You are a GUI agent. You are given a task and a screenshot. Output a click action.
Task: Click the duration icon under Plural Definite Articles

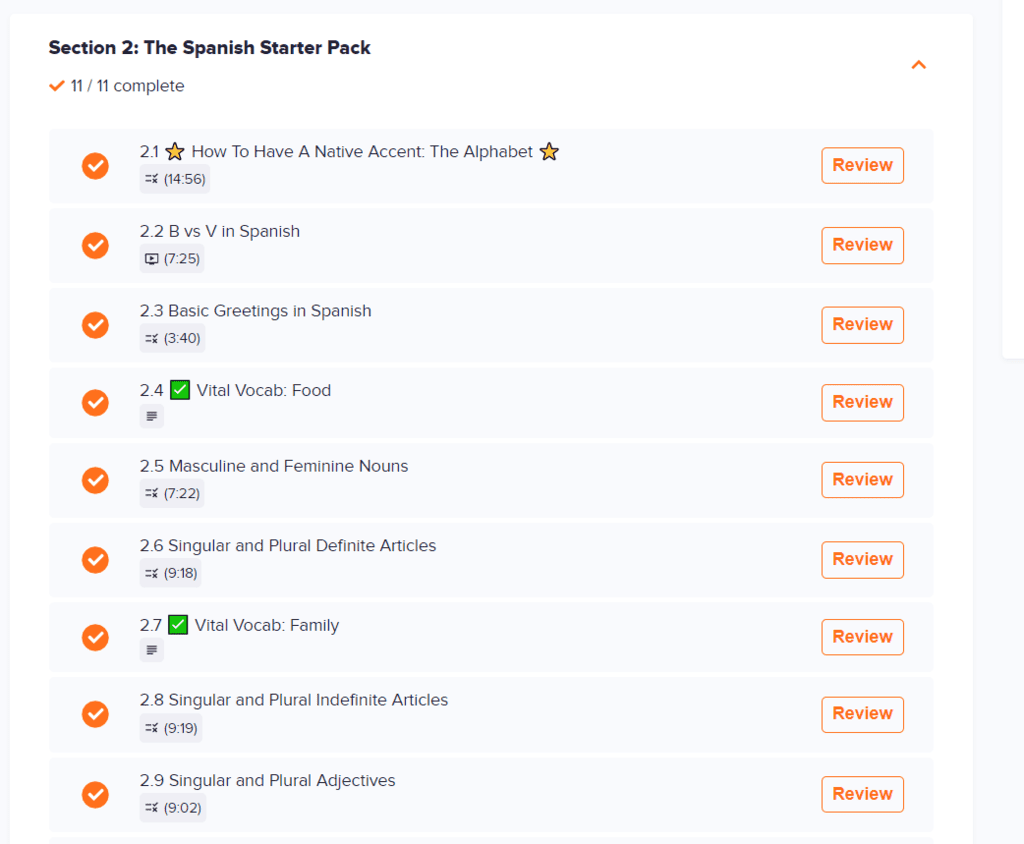(152, 574)
